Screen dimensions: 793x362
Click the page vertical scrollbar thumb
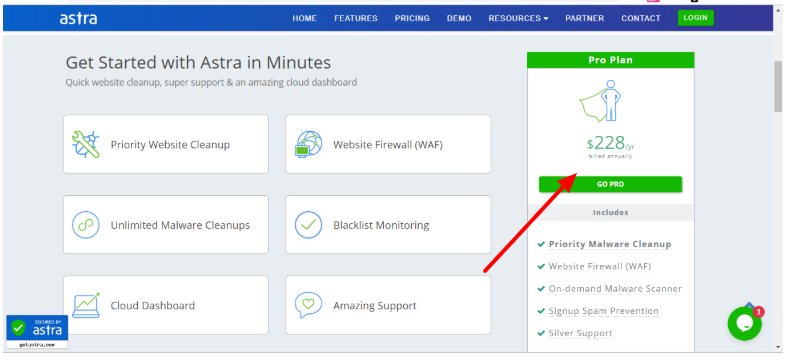coord(778,86)
